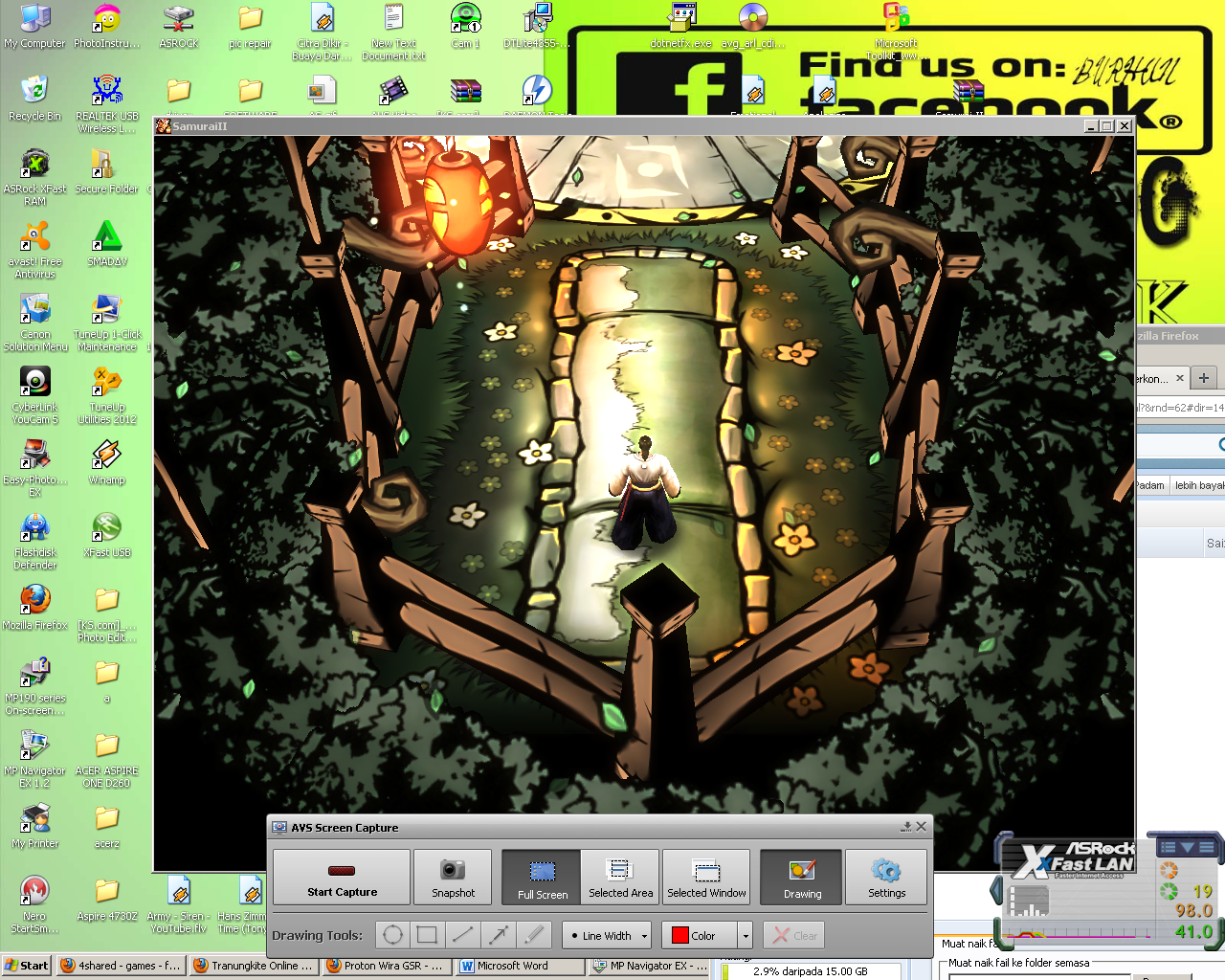Click the Firefox address bar URL
1225x980 pixels.
[x=1180, y=408]
